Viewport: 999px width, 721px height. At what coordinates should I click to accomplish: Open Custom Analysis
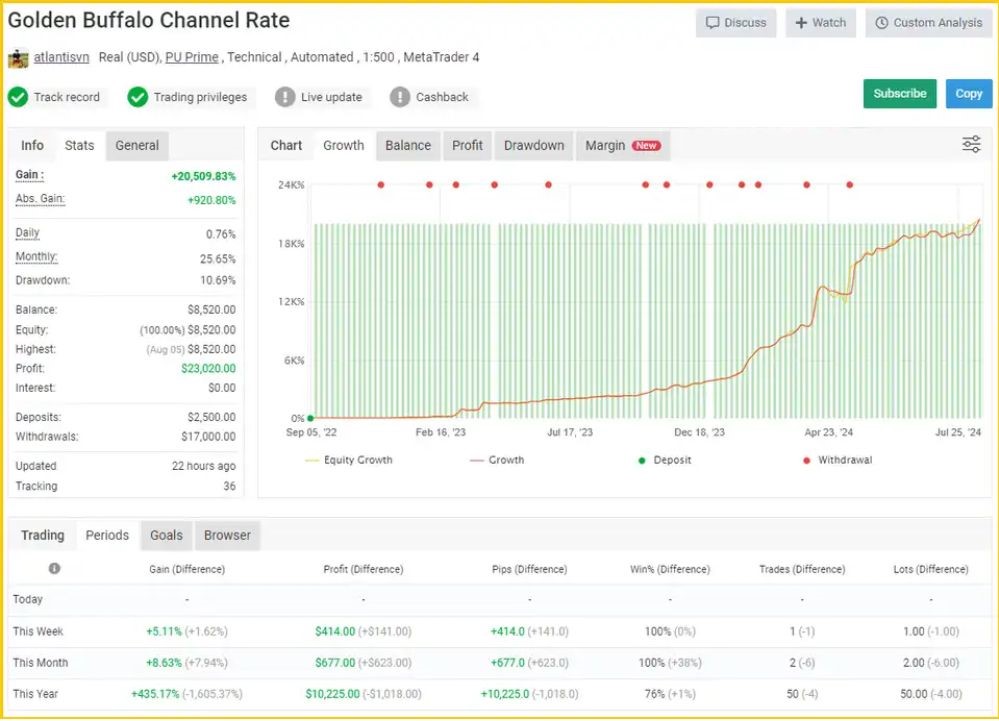point(928,23)
